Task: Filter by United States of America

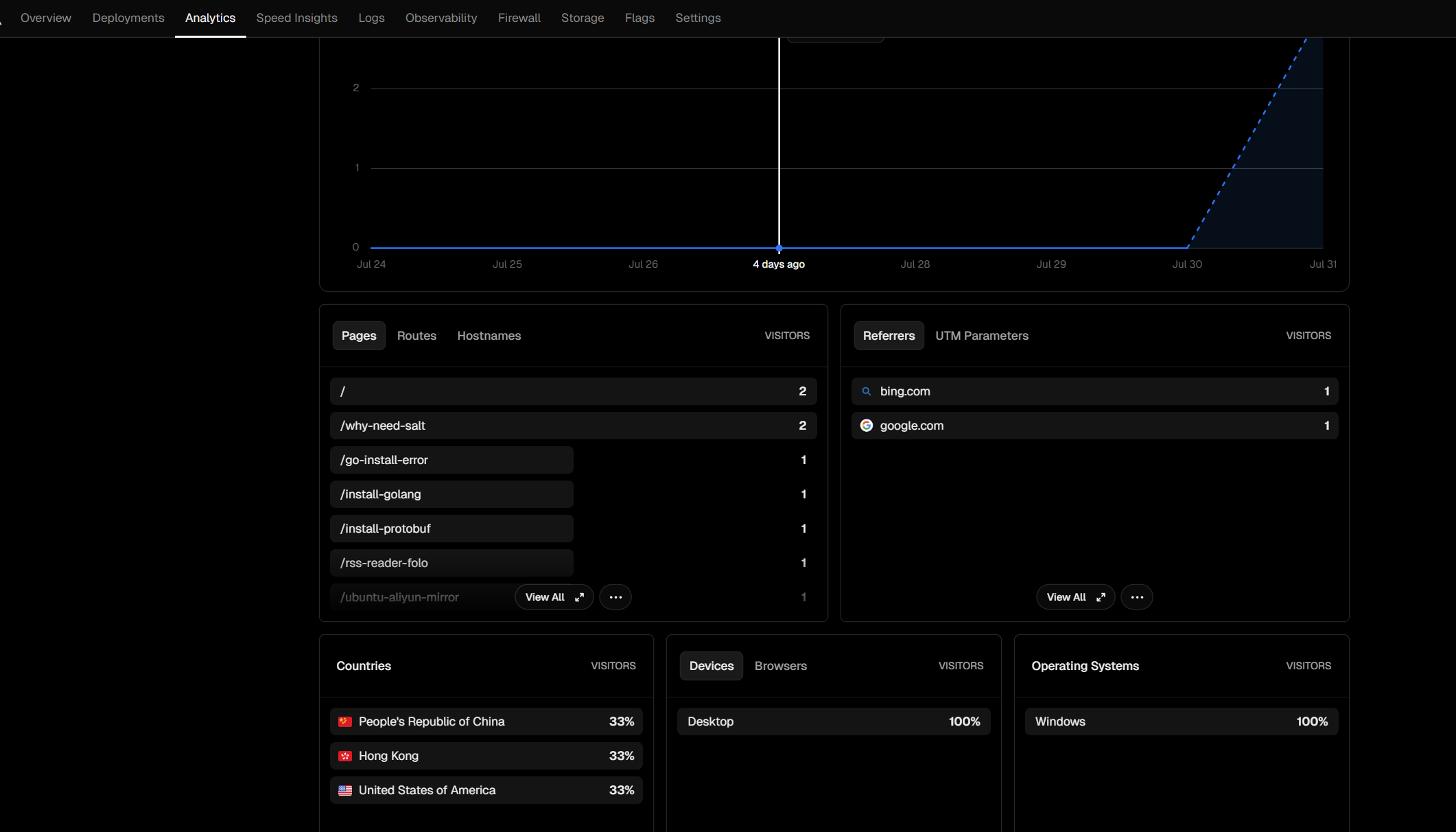Action: [x=486, y=790]
